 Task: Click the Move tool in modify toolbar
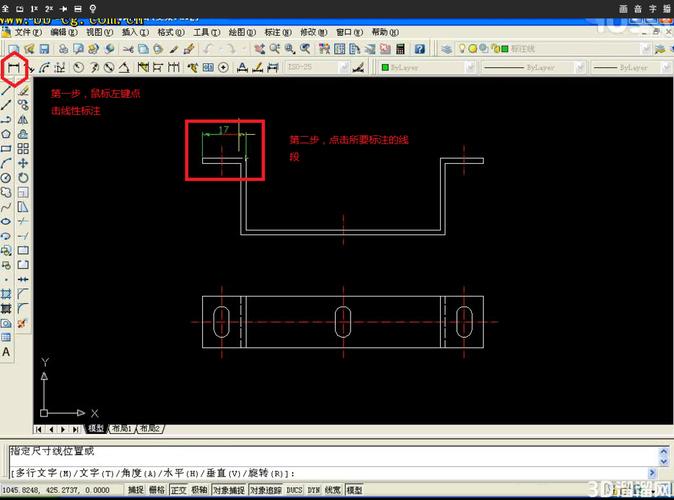coord(22,162)
